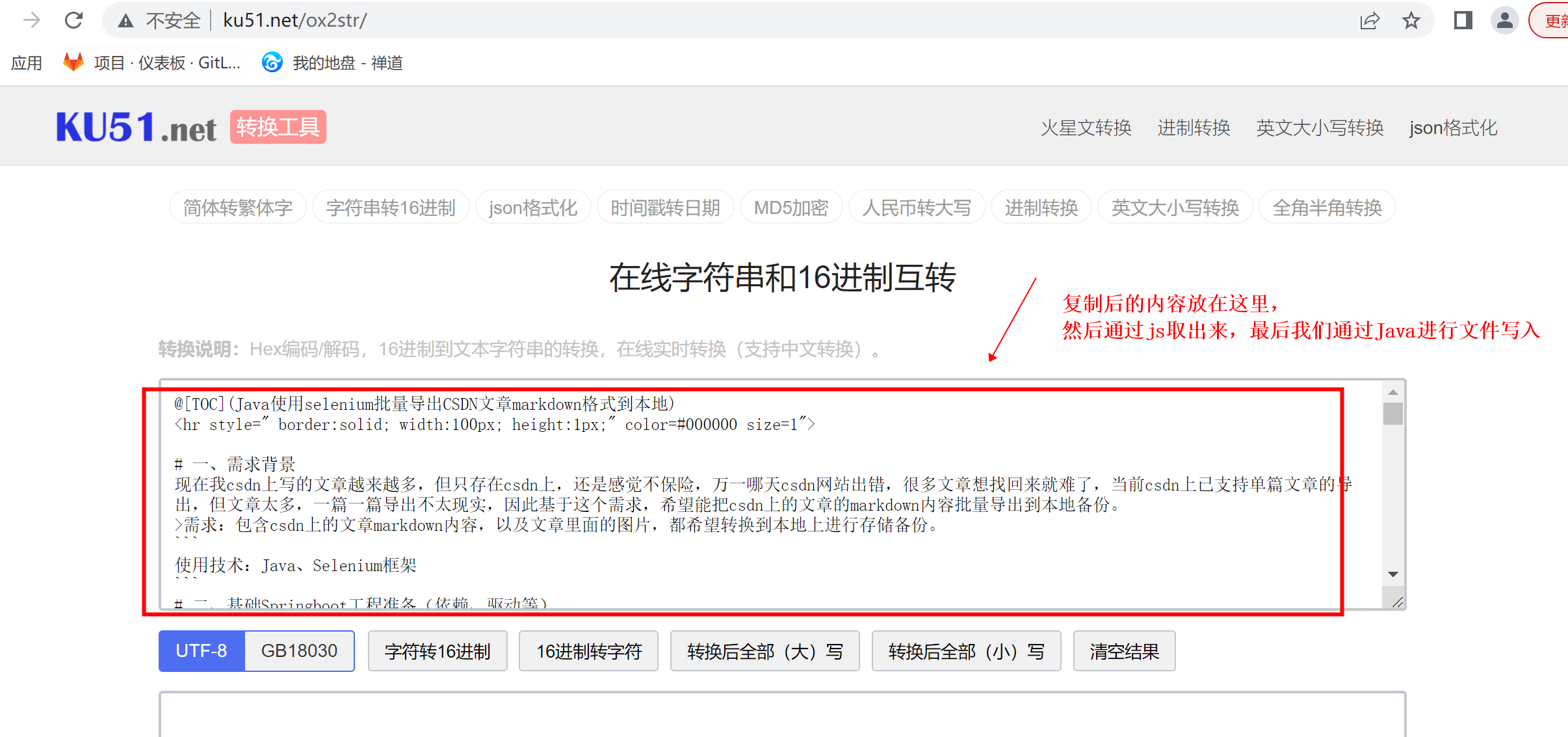This screenshot has width=1568, height=737.
Task: Click the heading 在线字符串和16进制互转
Action: tap(782, 278)
